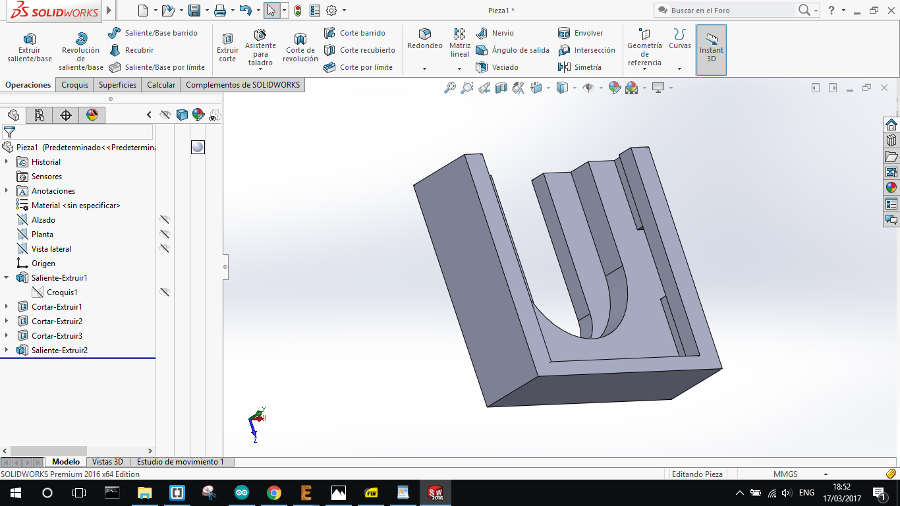Open the Estudio de movimiento 1 tab
The width and height of the screenshot is (900, 506).
coord(180,462)
